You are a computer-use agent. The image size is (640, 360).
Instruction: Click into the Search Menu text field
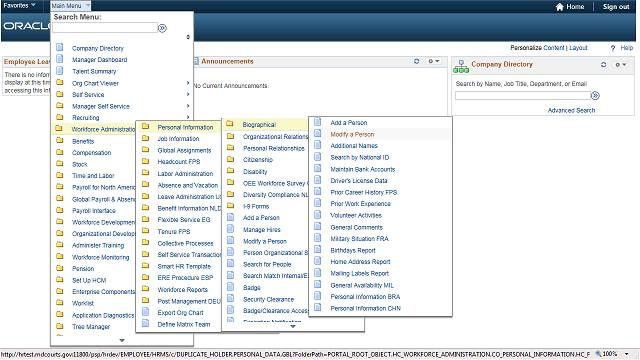105,28
